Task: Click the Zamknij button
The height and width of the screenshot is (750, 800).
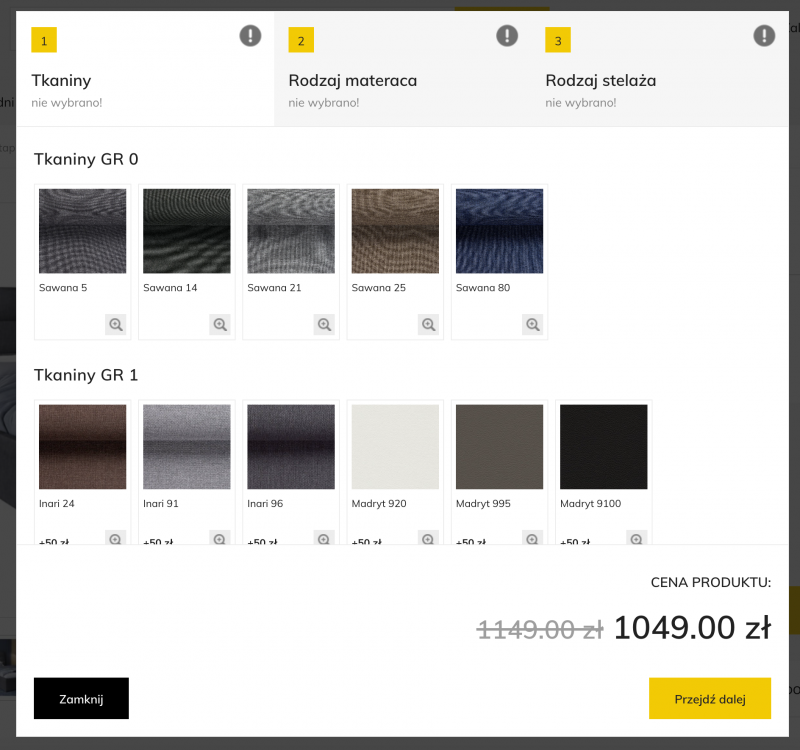Action: (81, 698)
